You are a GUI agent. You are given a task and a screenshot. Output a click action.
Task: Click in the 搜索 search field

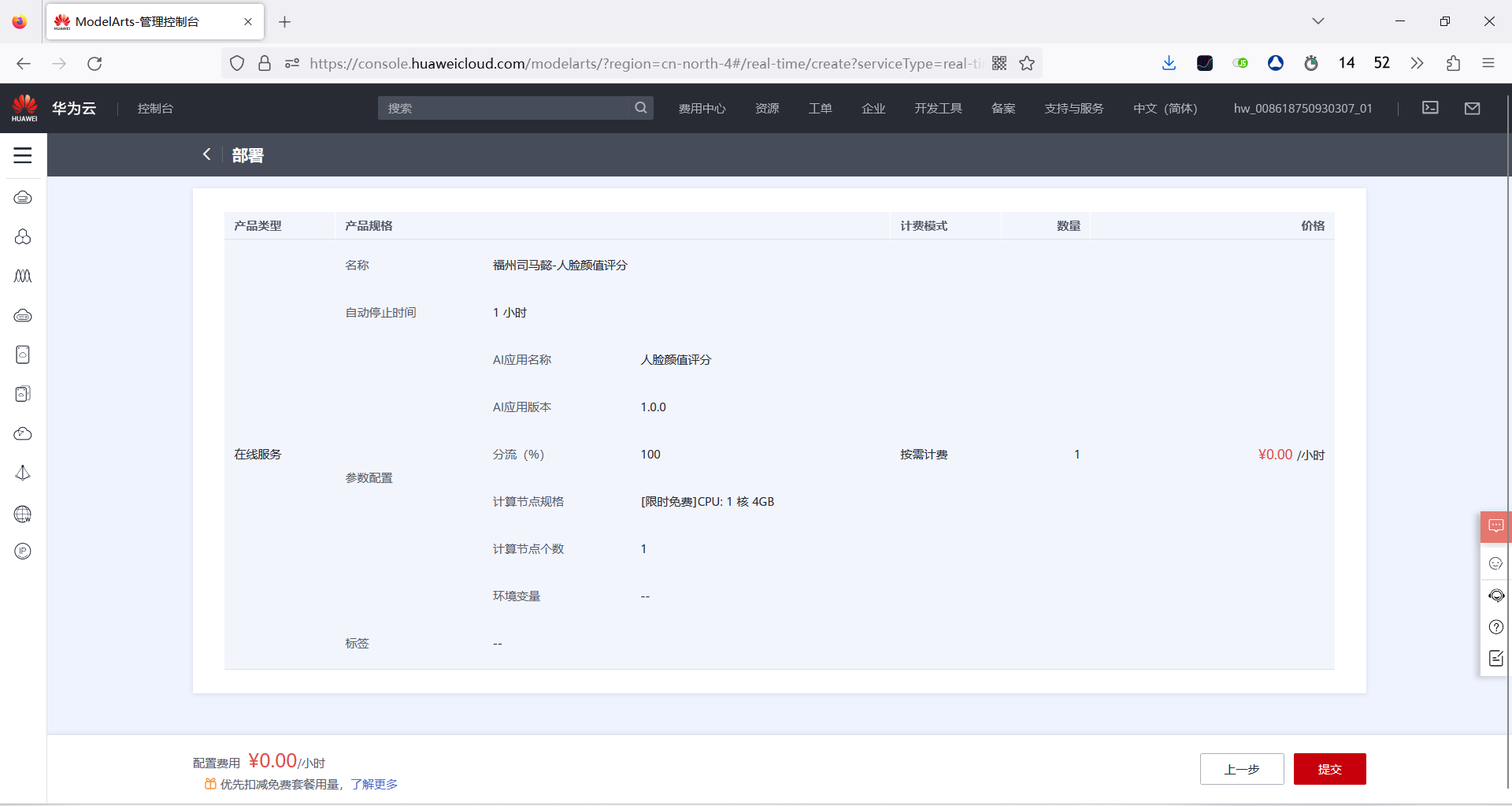[x=504, y=108]
